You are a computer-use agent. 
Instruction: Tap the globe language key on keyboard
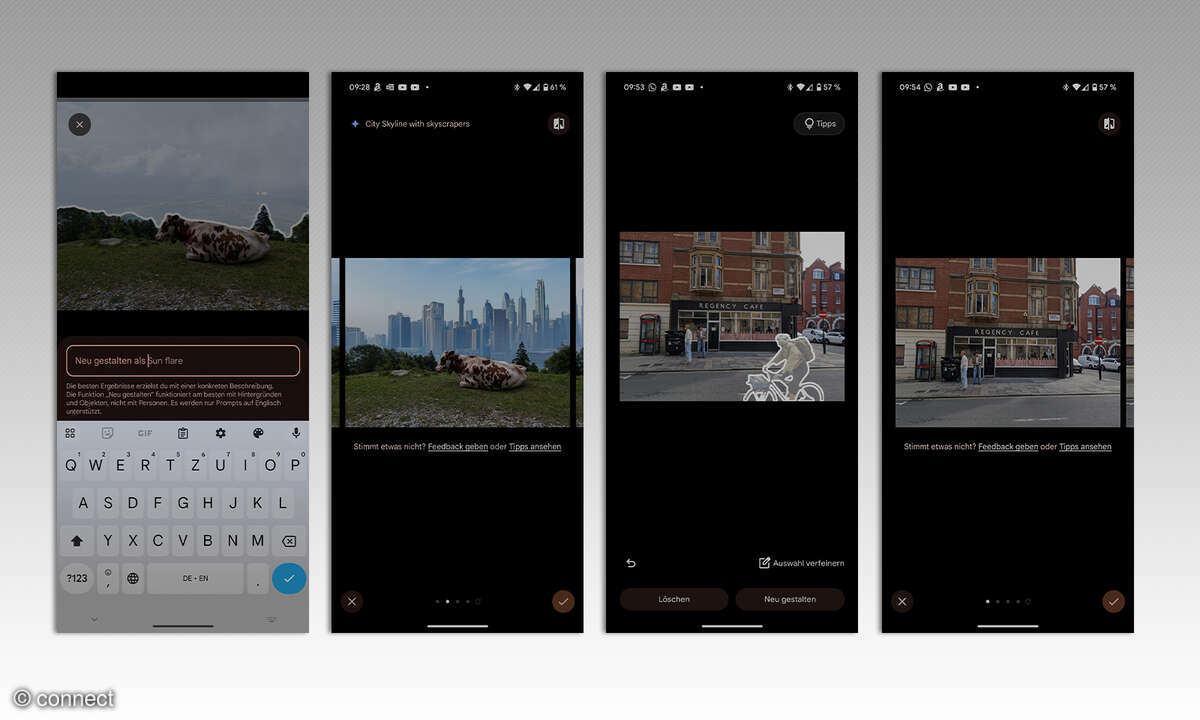pos(133,578)
